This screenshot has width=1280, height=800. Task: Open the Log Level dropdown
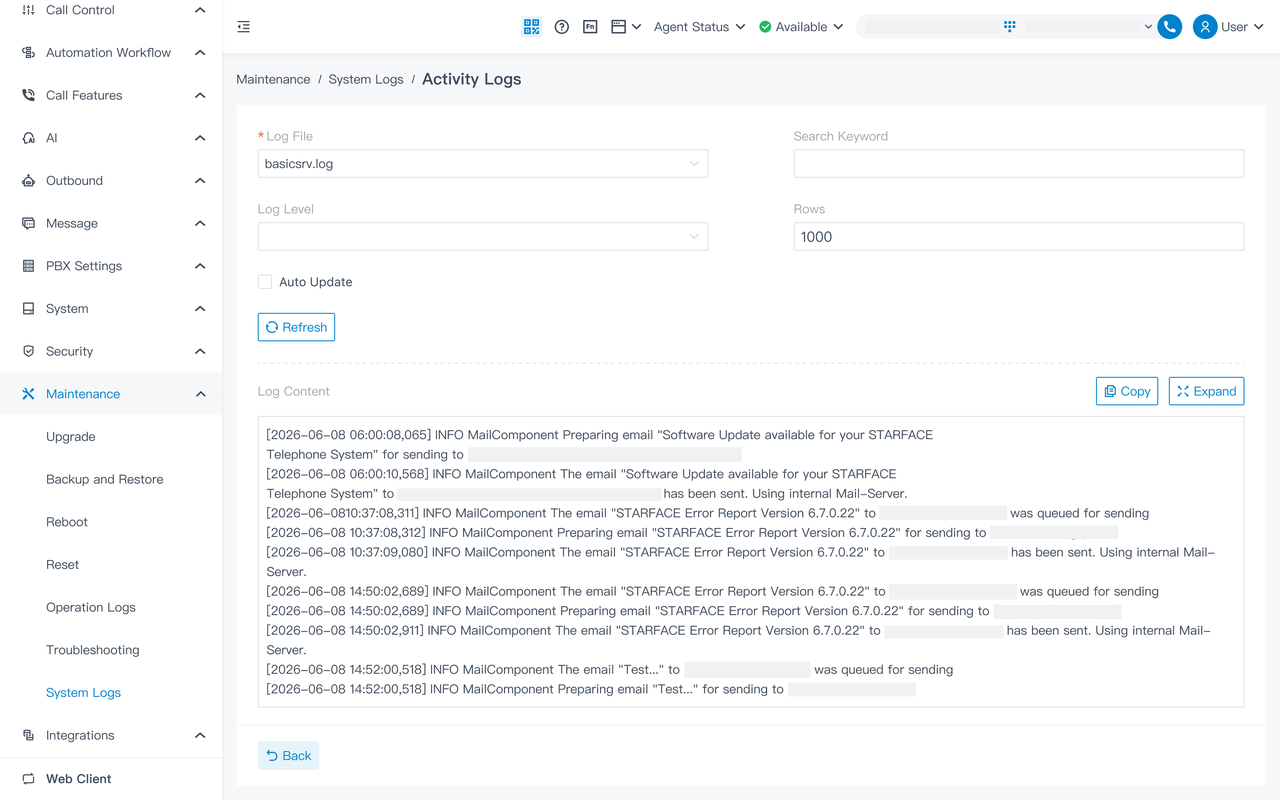(483, 237)
